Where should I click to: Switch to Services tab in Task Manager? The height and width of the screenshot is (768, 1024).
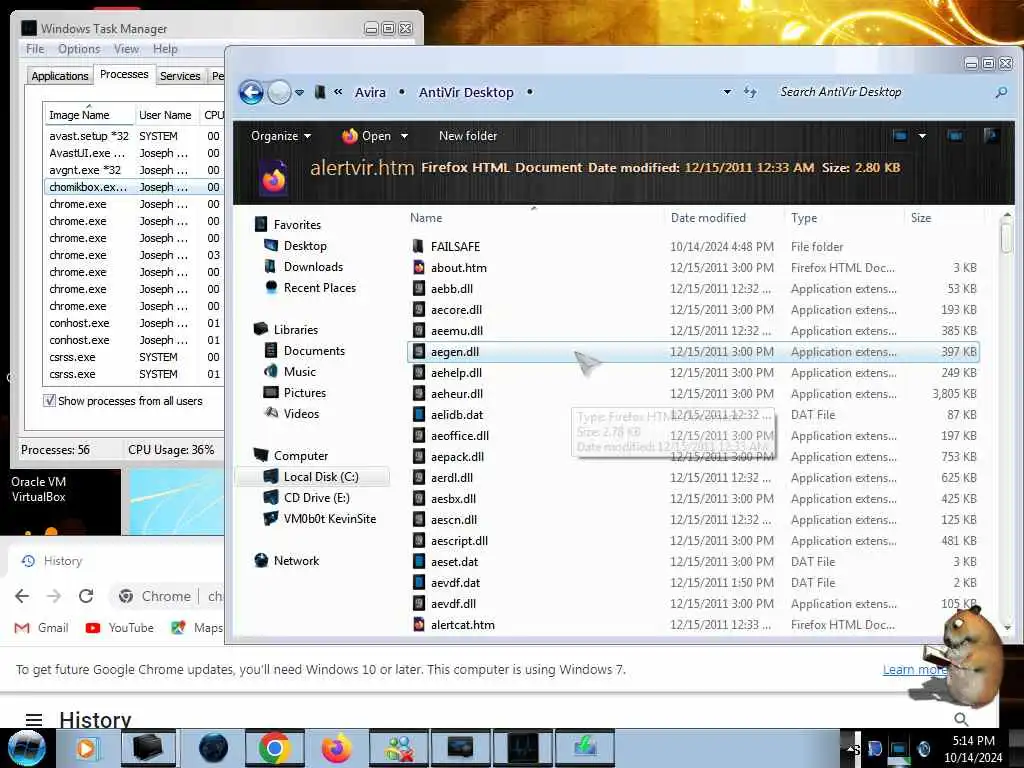[180, 76]
